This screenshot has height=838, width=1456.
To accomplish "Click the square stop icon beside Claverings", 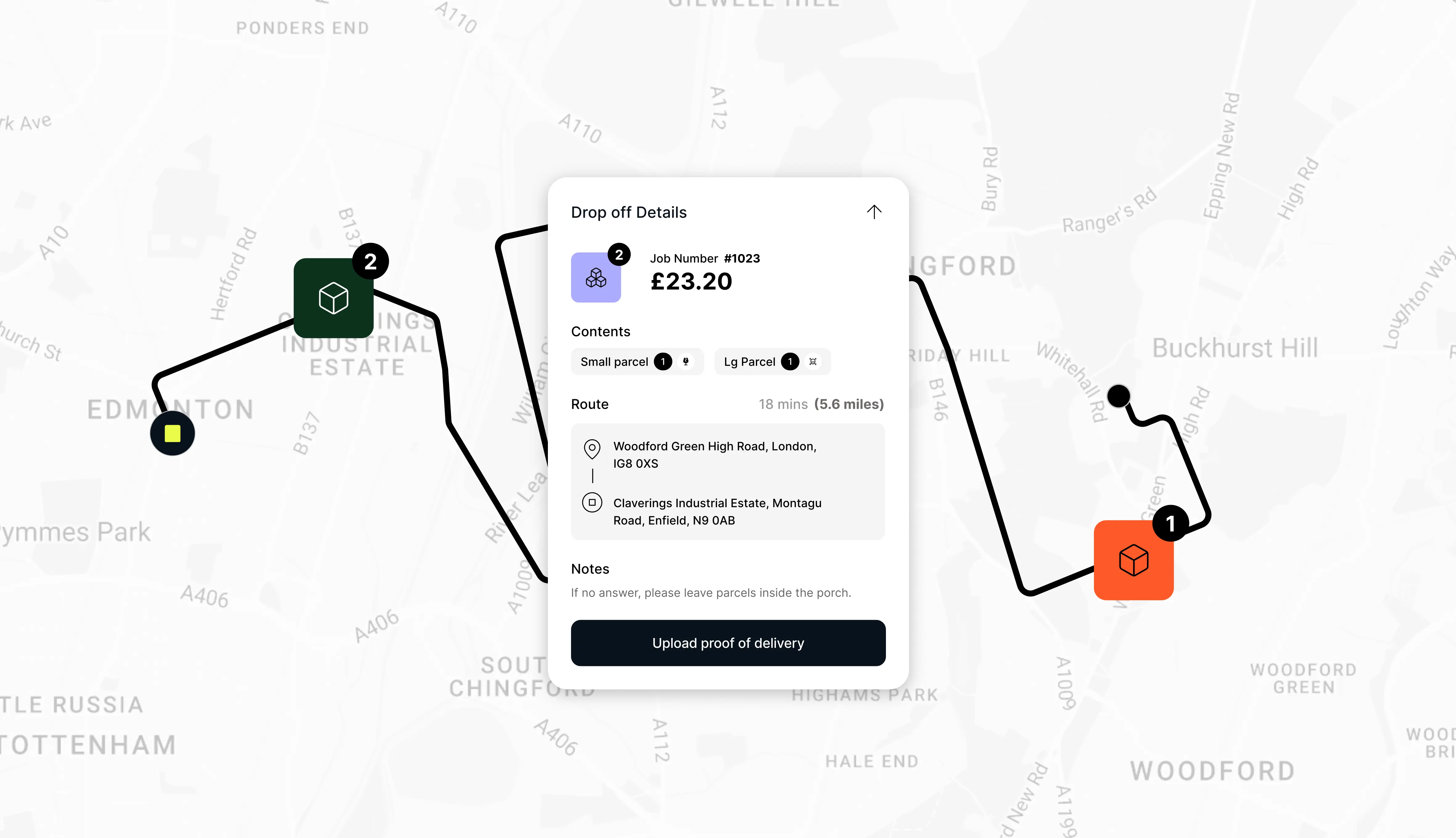I will [x=592, y=503].
